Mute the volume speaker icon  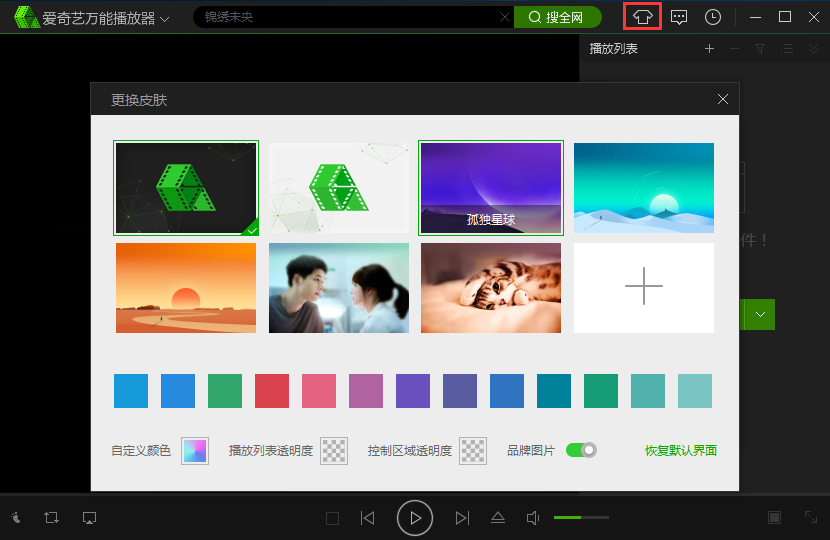(533, 517)
